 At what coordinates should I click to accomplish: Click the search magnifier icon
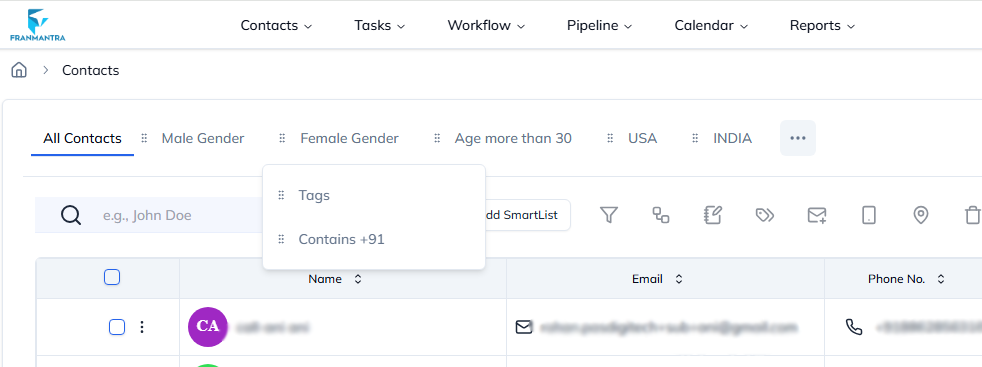[71, 215]
